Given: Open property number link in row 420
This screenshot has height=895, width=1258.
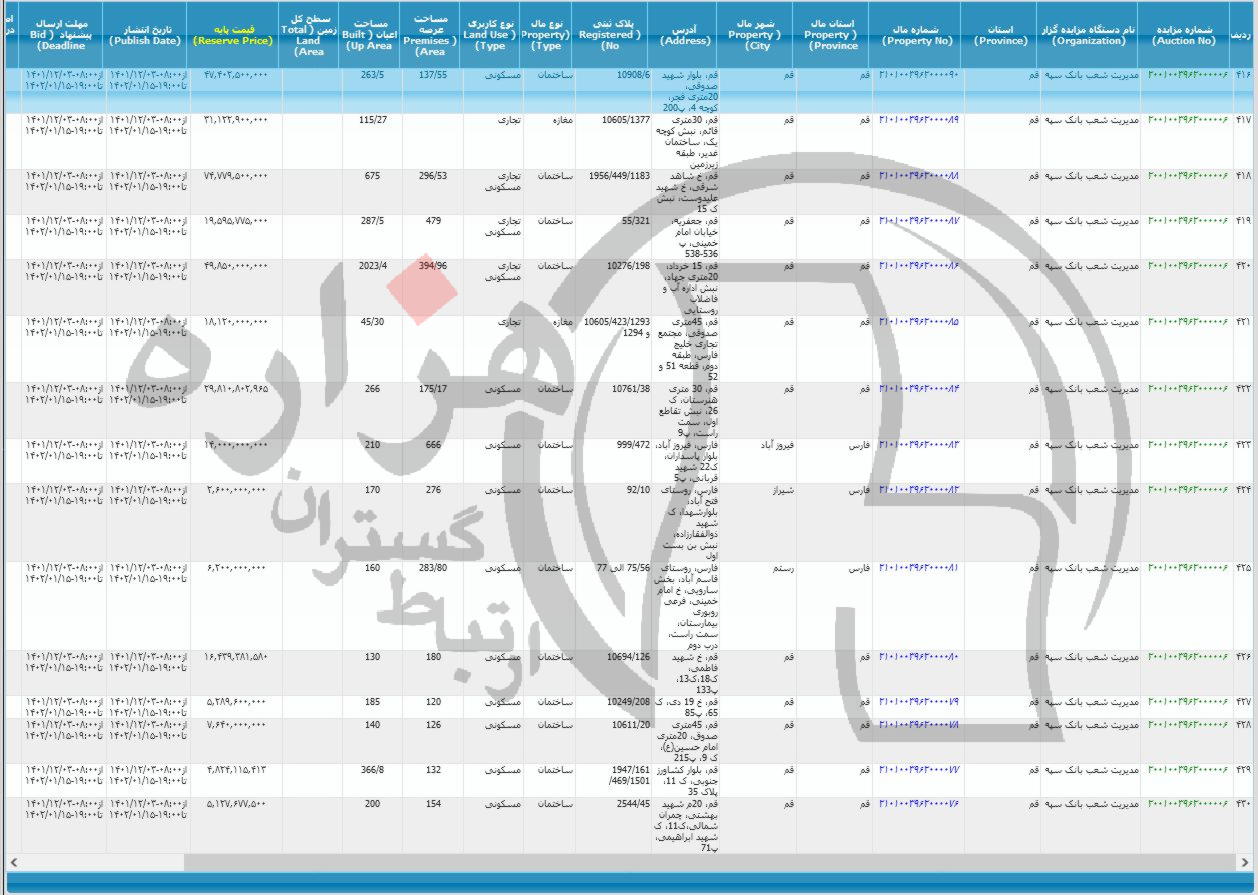Looking at the screenshot, I should (x=918, y=266).
